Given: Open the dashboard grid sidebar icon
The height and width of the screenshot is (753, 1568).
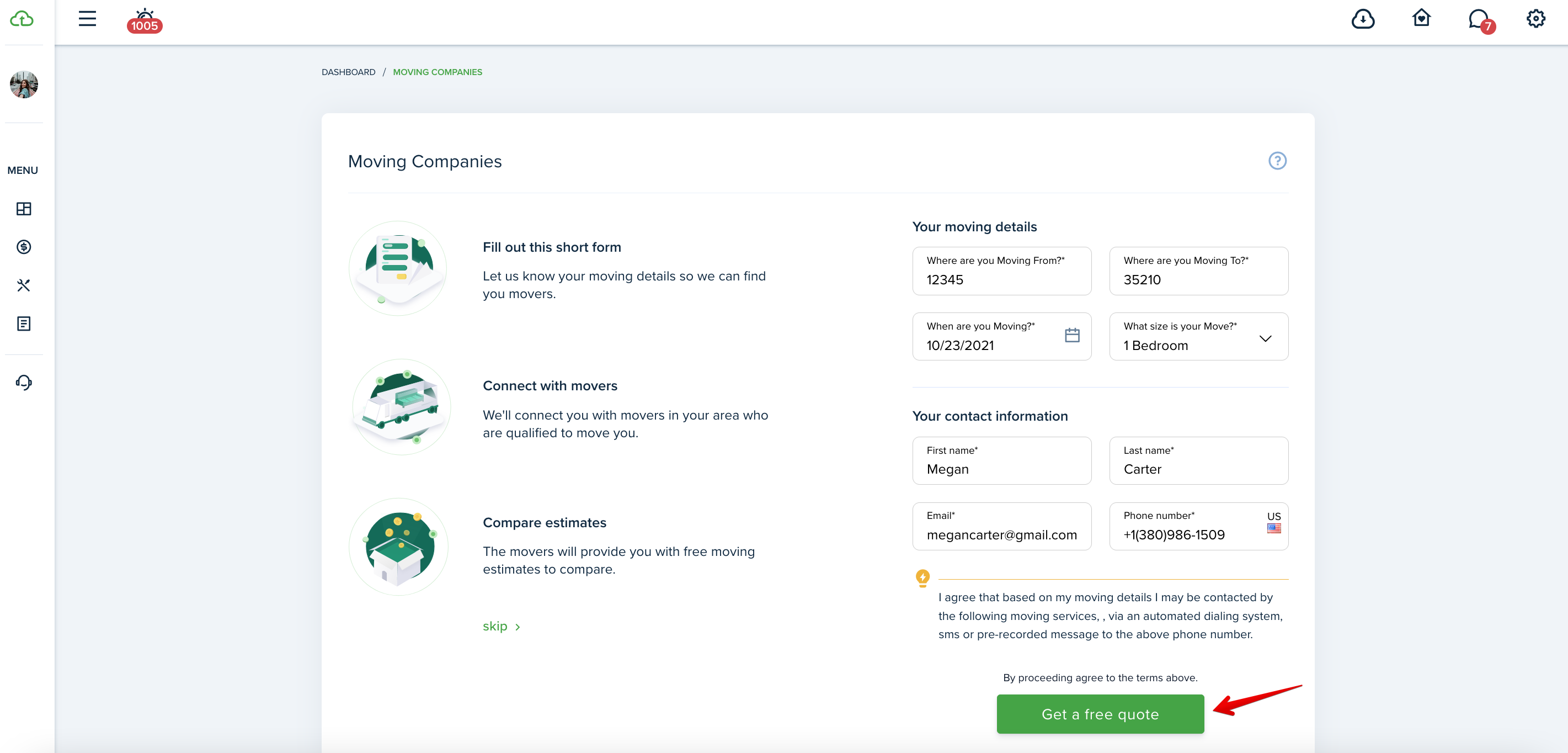Looking at the screenshot, I should (24, 209).
